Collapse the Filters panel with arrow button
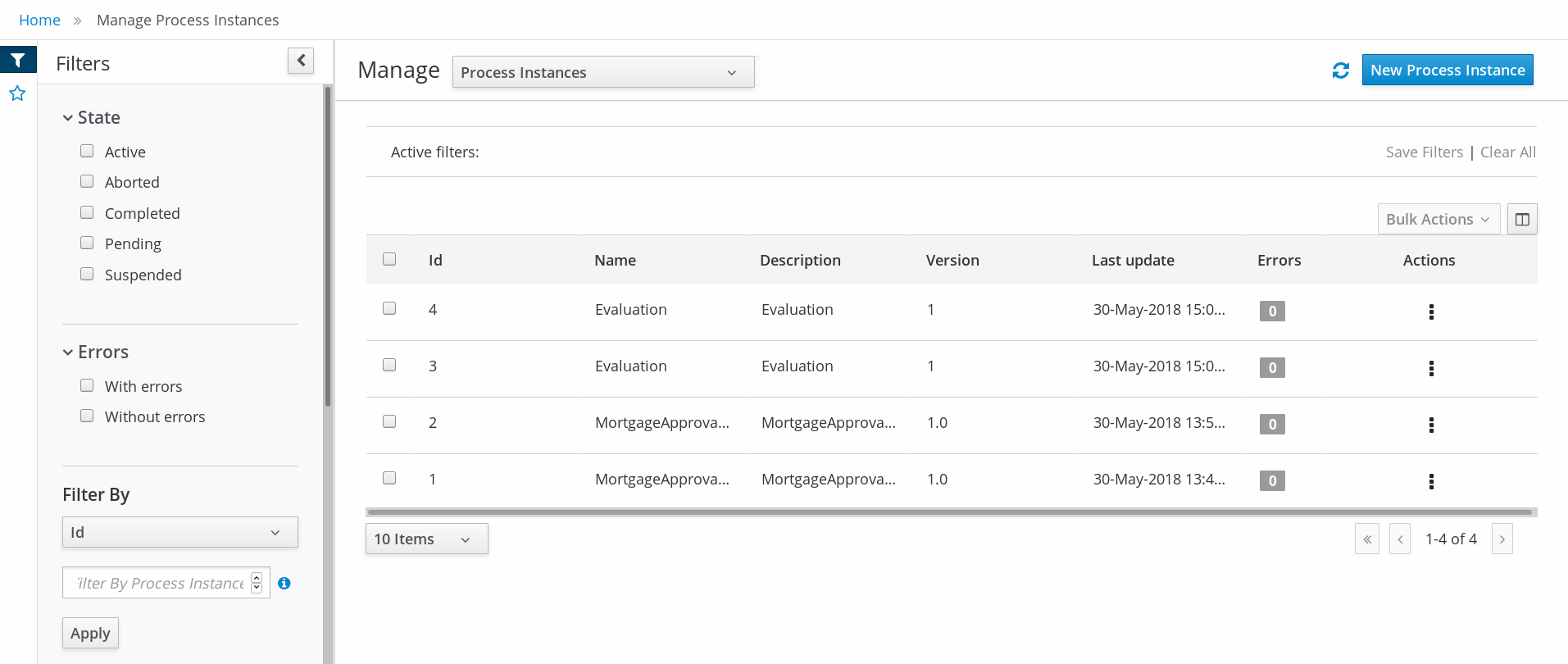 [301, 60]
